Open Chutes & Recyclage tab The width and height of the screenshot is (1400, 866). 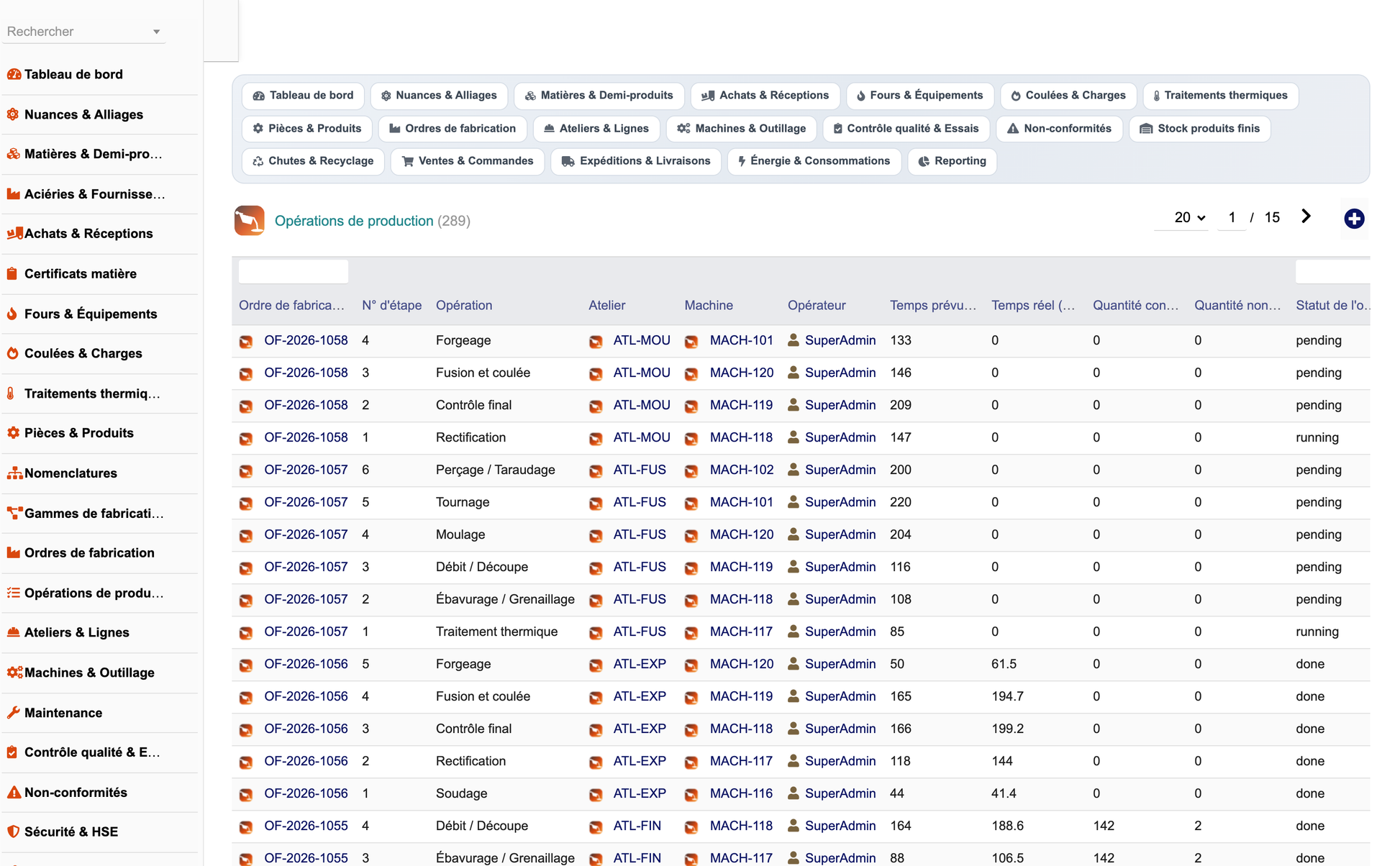[313, 161]
